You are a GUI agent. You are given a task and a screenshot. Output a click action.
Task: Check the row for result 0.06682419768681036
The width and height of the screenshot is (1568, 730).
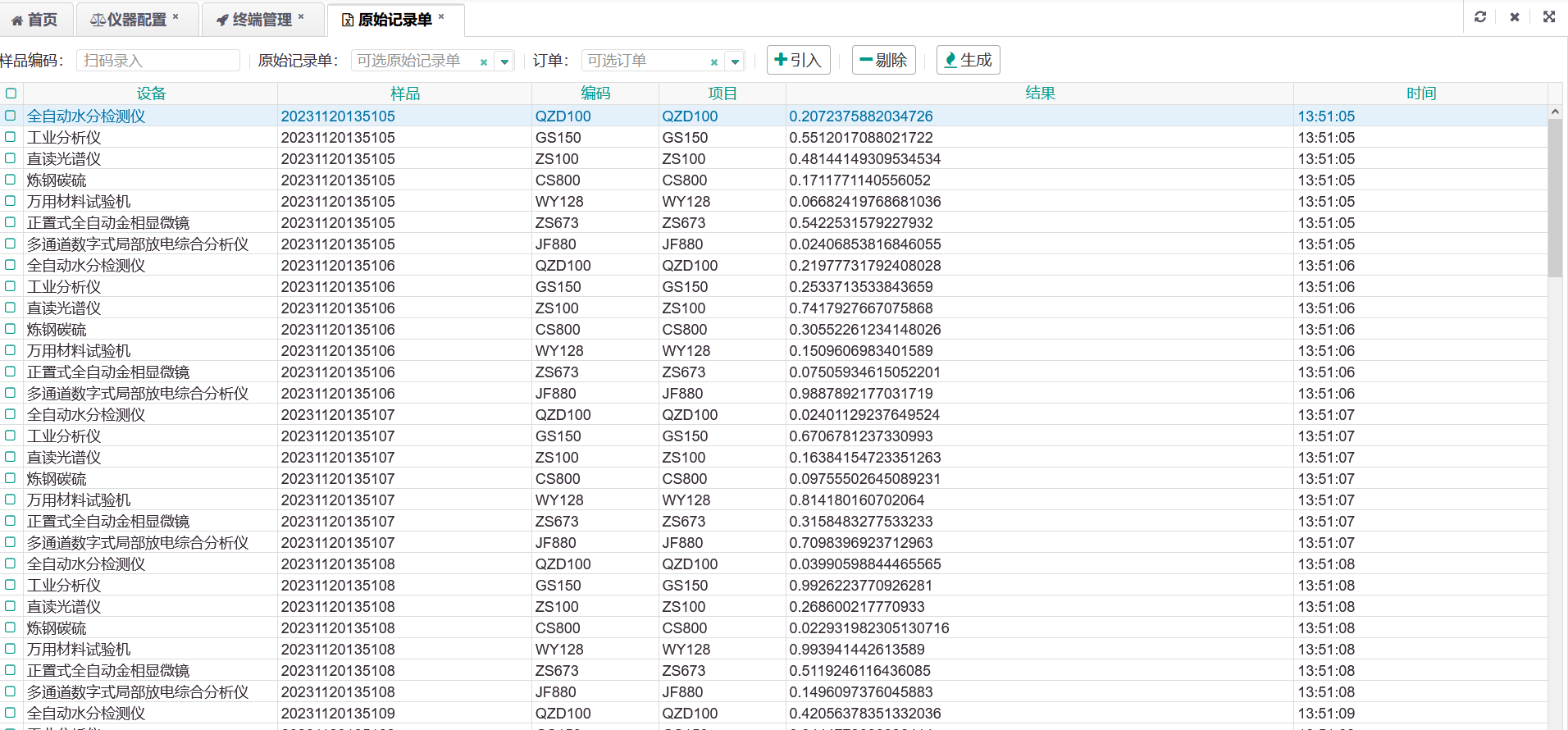[x=11, y=201]
